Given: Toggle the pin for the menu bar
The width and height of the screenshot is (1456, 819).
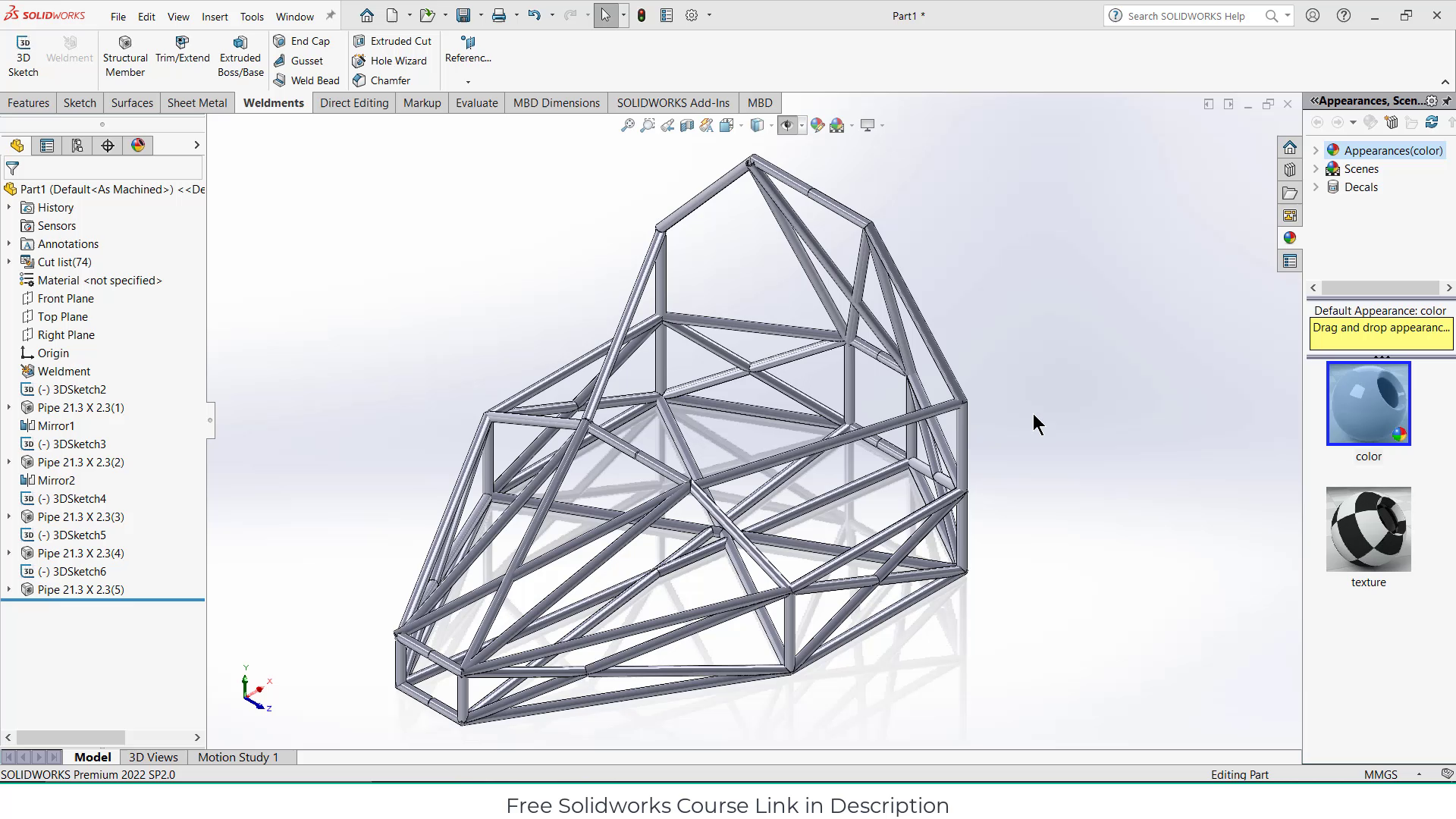Looking at the screenshot, I should coord(330,16).
